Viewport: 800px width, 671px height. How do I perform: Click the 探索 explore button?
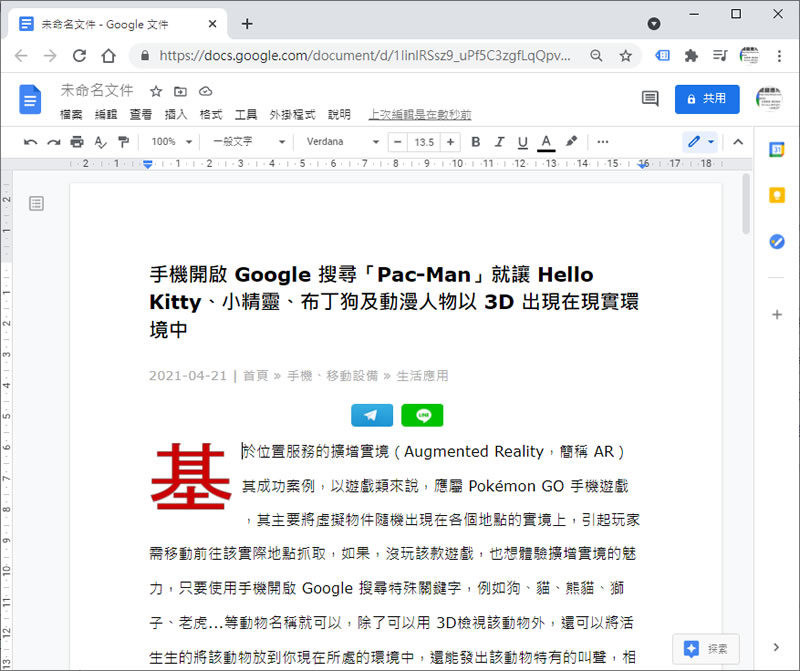(706, 648)
